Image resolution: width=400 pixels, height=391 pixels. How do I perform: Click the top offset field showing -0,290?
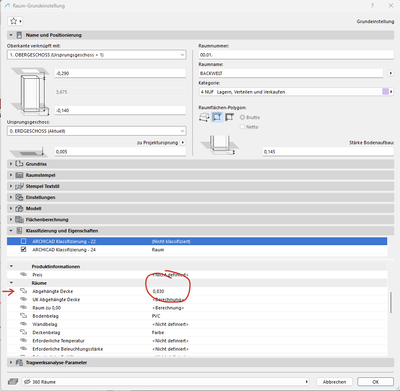coord(120,73)
